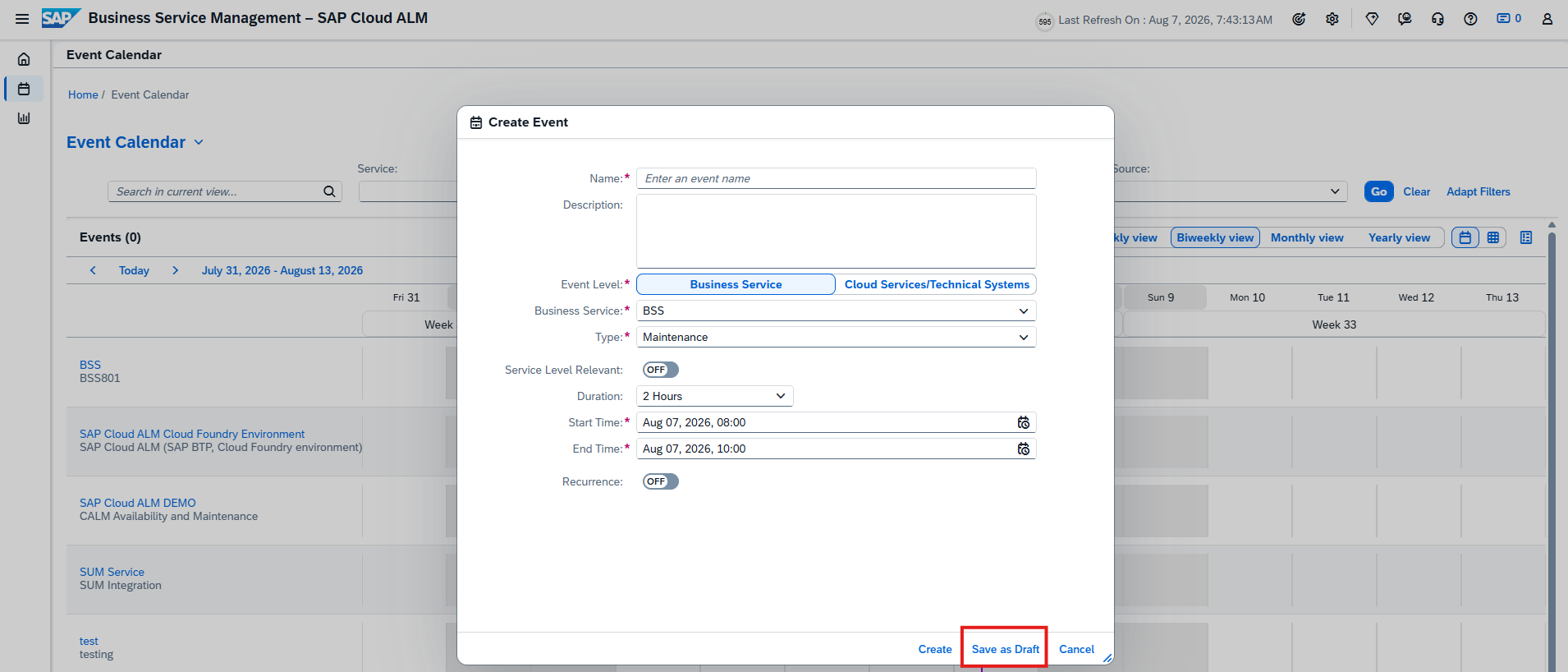Screen dimensions: 1568x672
Task: Open Home from the left sidebar
Action: (x=24, y=59)
